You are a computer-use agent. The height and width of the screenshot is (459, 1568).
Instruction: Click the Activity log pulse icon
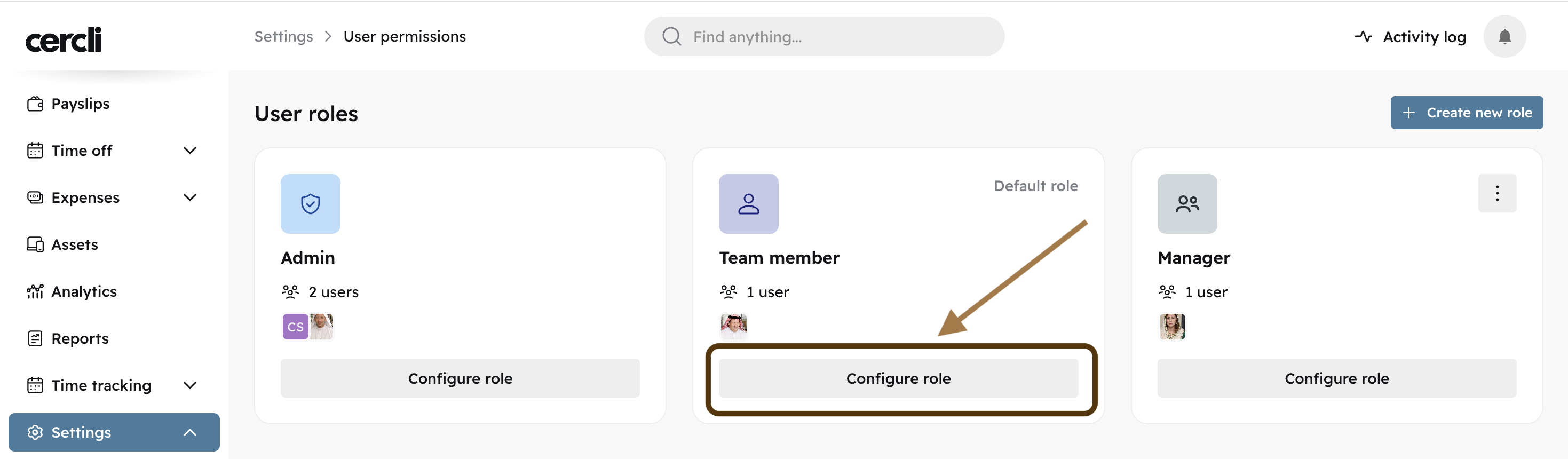[1363, 36]
